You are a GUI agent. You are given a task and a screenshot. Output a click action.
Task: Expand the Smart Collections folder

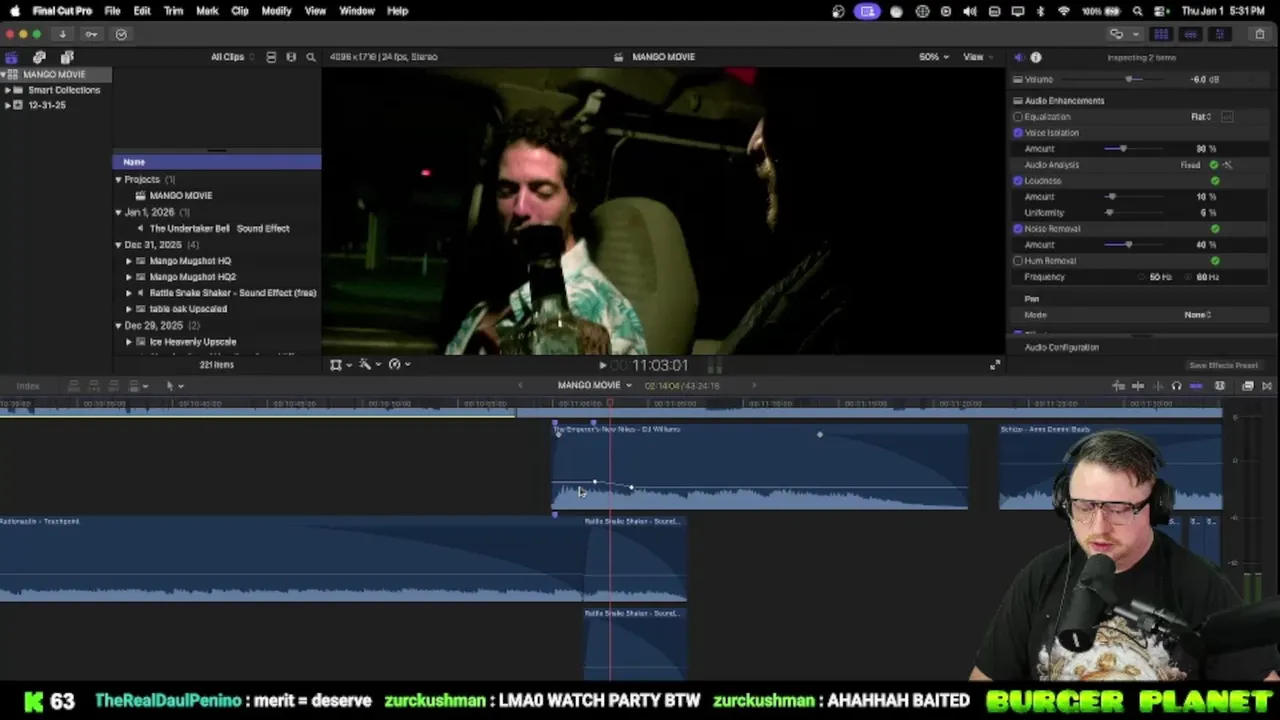7,90
